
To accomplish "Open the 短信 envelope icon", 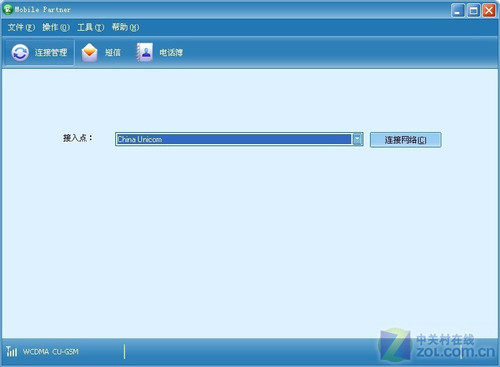I will coord(89,53).
